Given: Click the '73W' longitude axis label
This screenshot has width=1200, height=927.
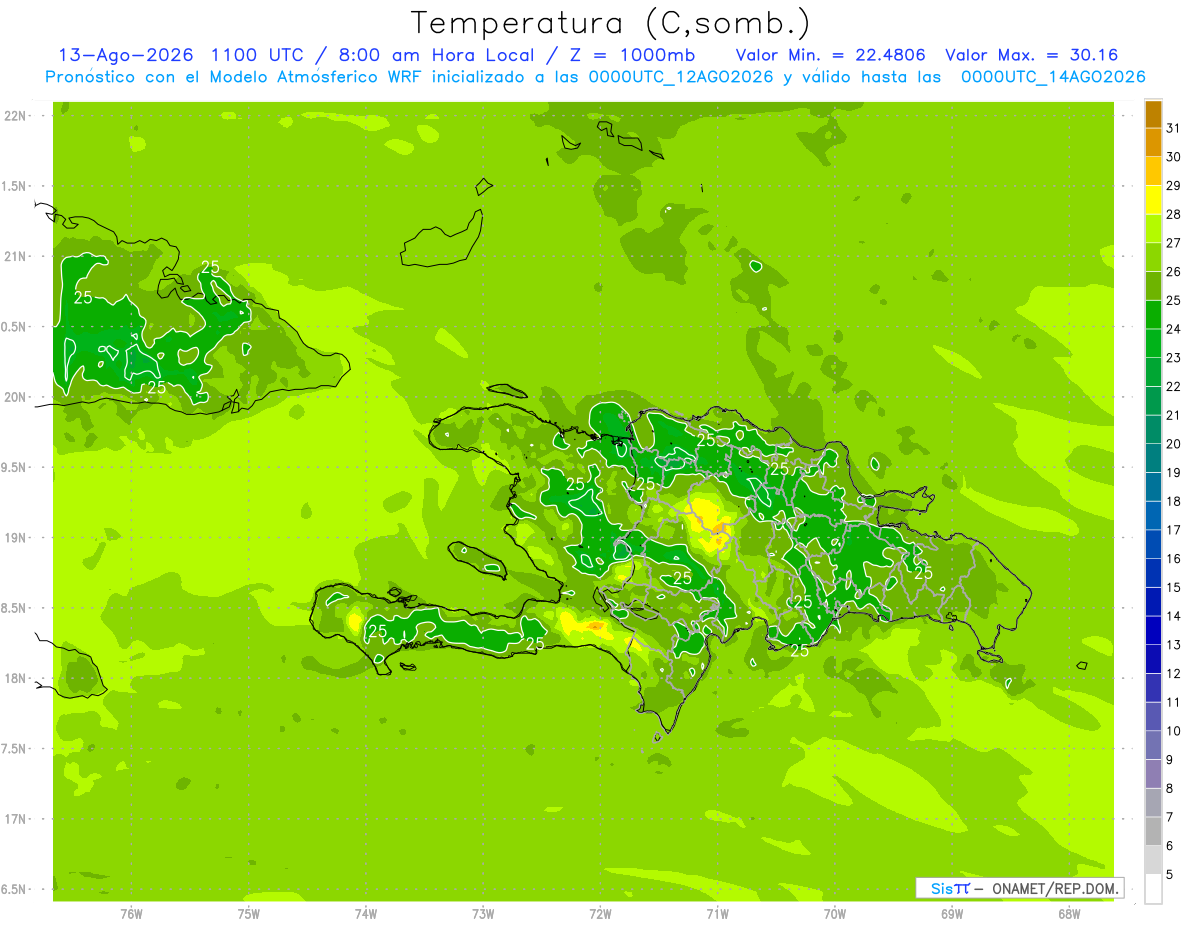Looking at the screenshot, I should (483, 914).
